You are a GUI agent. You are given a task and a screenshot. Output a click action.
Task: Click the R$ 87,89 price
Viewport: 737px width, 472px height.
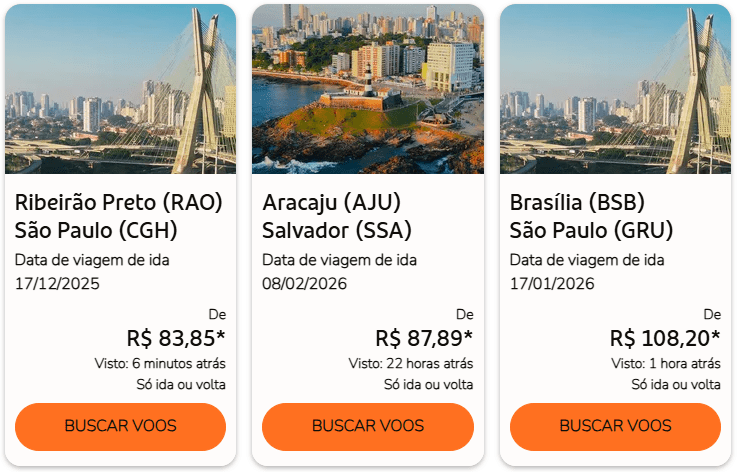point(424,338)
